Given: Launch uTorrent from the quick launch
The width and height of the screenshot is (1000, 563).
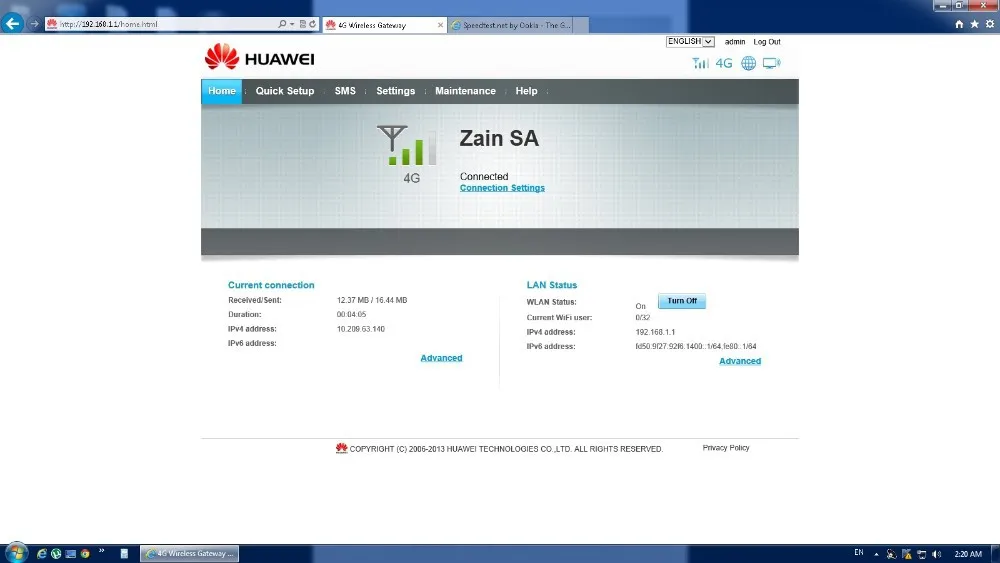Looking at the screenshot, I should (x=56, y=553).
